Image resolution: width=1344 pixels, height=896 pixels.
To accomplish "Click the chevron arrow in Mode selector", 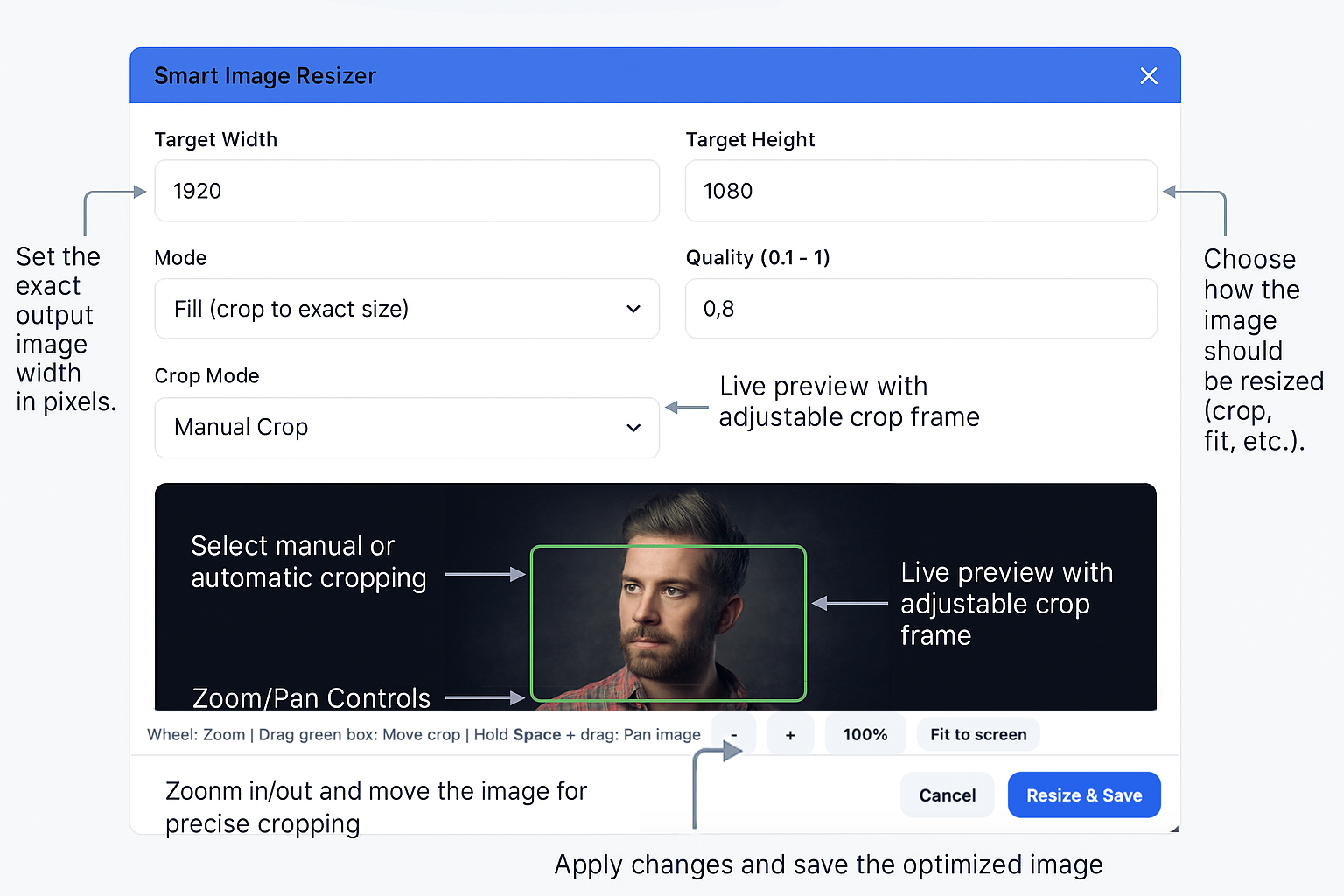I will tap(633, 309).
